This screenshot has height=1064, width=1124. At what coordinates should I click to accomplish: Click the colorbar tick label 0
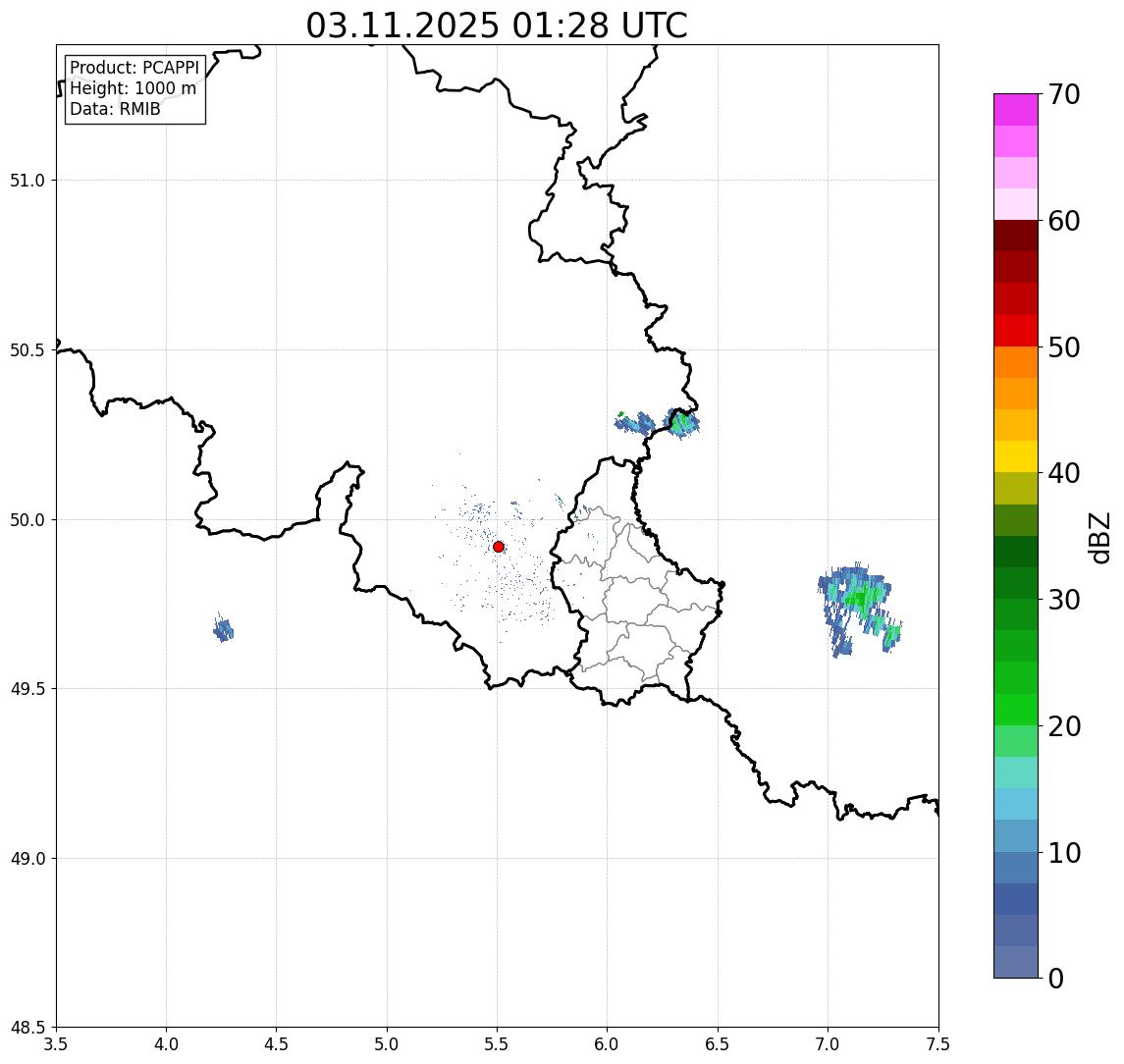tap(1056, 978)
